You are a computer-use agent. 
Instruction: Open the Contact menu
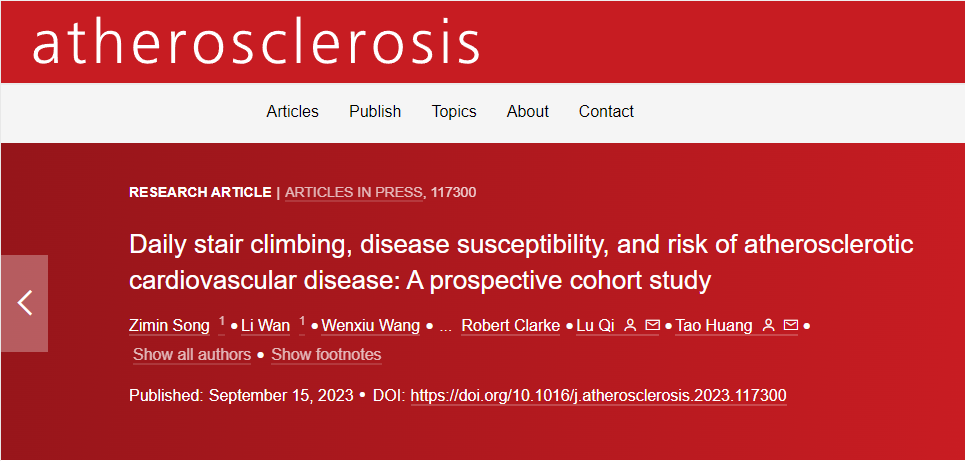click(606, 111)
